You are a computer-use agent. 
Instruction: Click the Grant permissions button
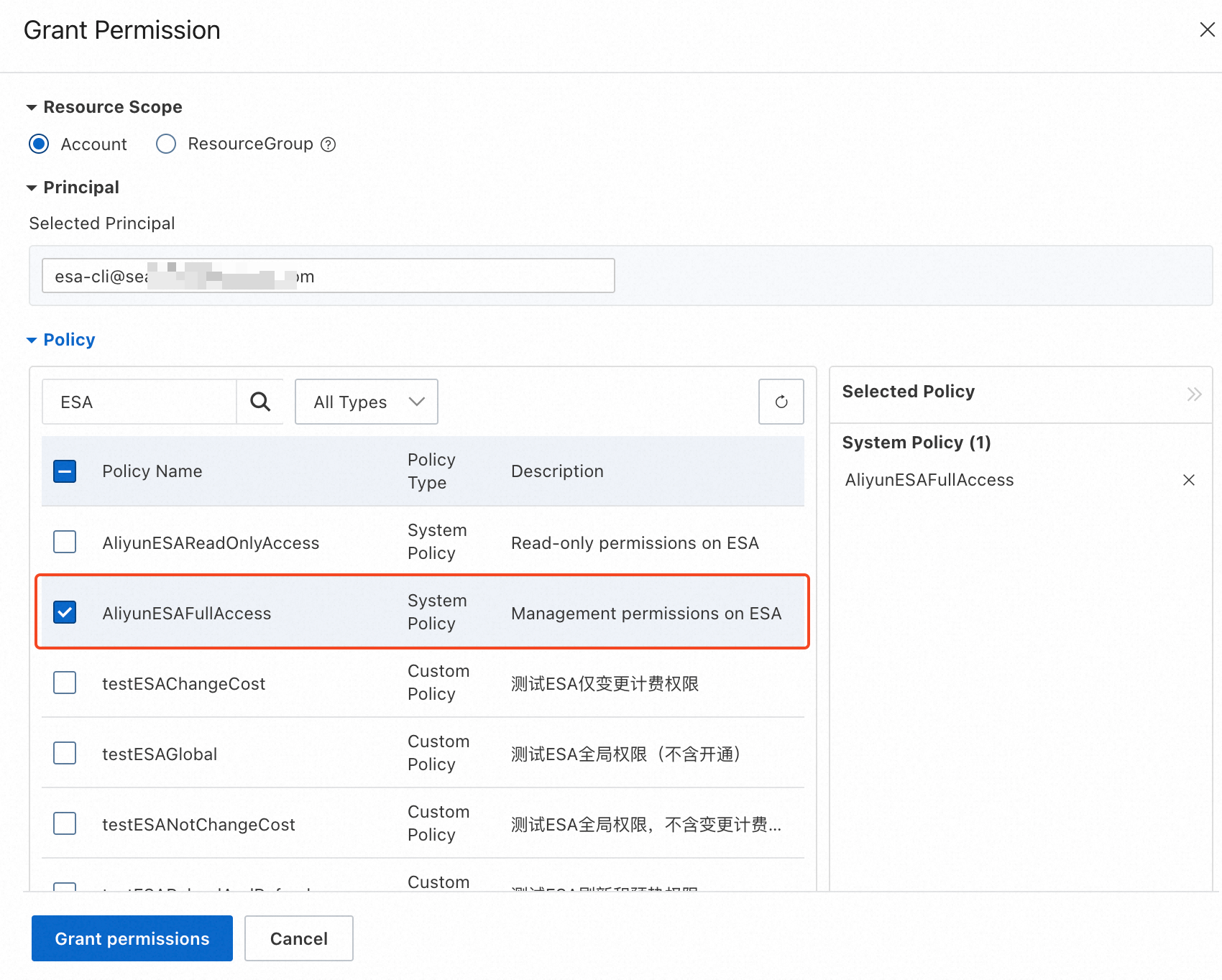(x=132, y=938)
